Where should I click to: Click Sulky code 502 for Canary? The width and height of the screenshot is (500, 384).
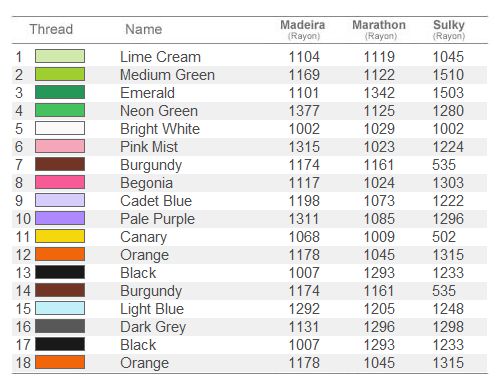444,237
